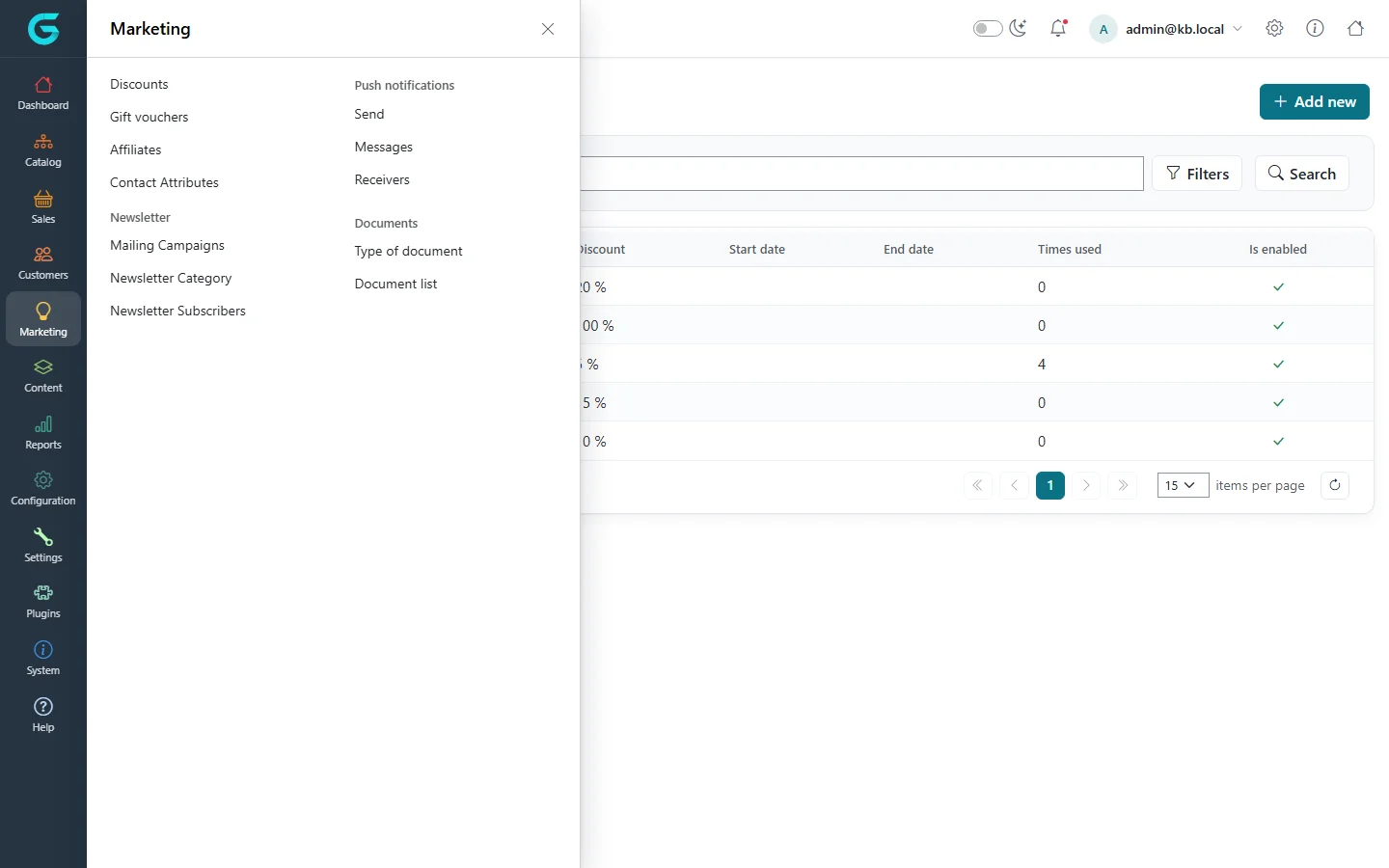1389x868 pixels.
Task: Open Type of document menu item
Action: click(x=408, y=251)
